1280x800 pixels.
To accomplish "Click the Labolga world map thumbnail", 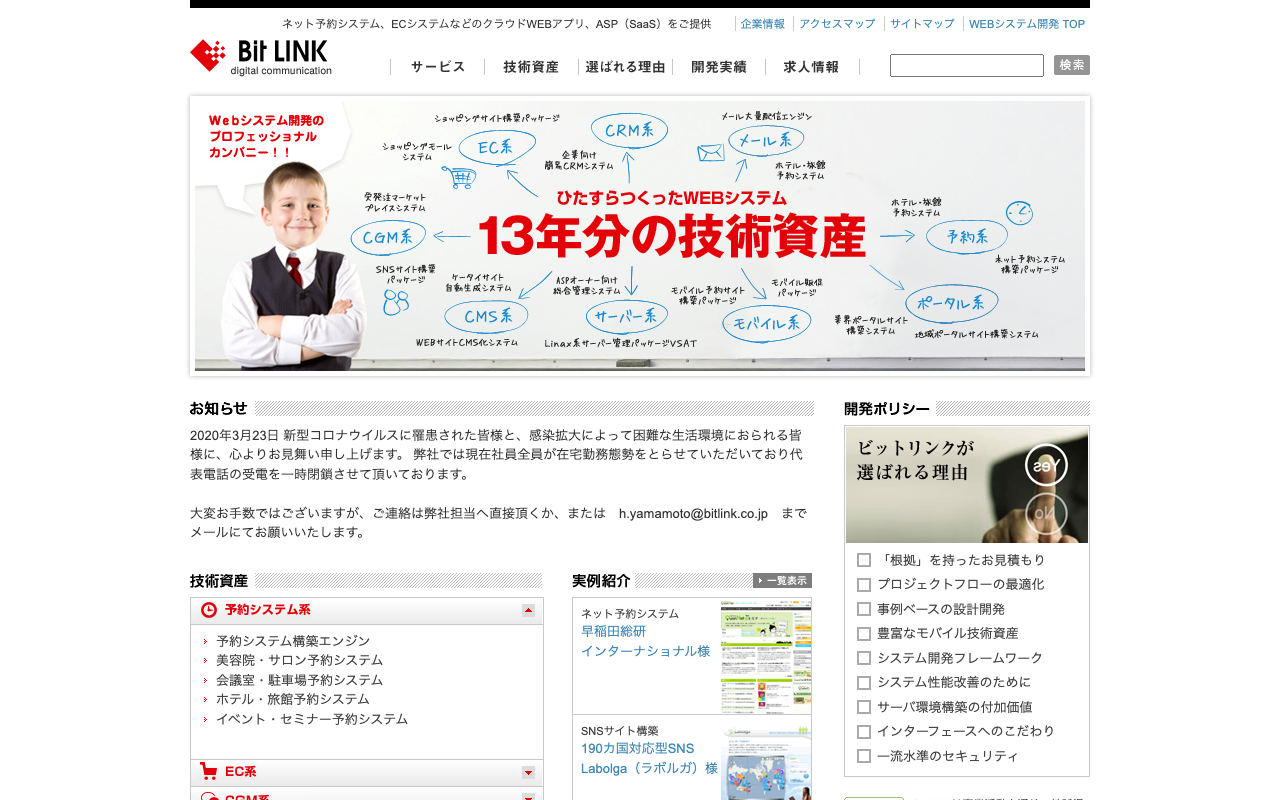I will [766, 761].
